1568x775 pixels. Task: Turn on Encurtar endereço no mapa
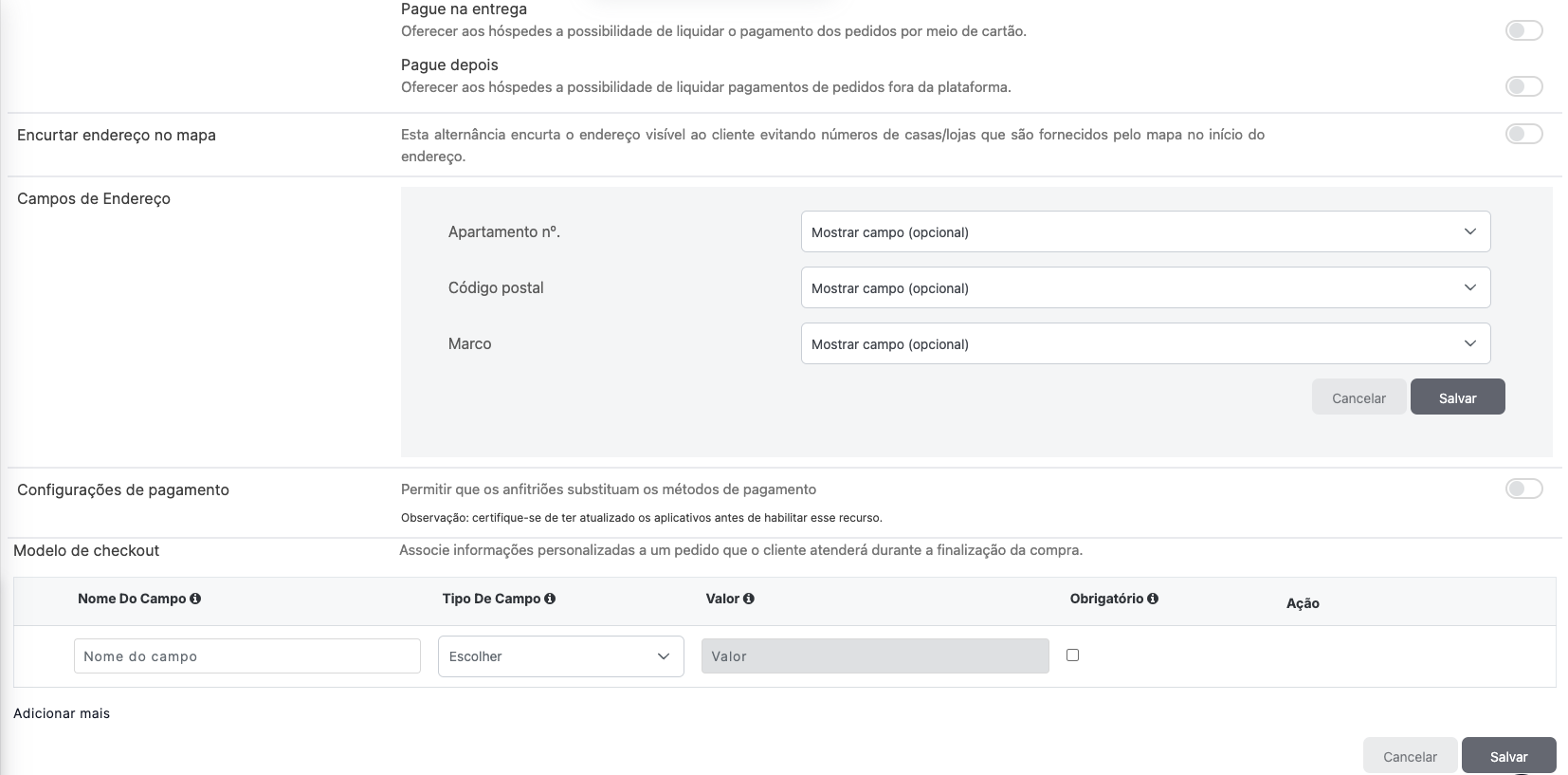point(1523,135)
